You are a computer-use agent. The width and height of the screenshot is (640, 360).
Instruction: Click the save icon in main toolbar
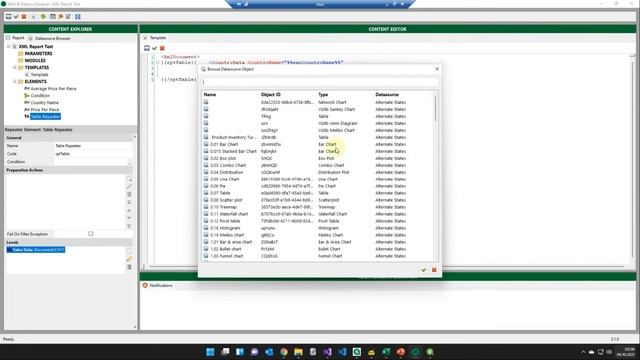coord(8,17)
